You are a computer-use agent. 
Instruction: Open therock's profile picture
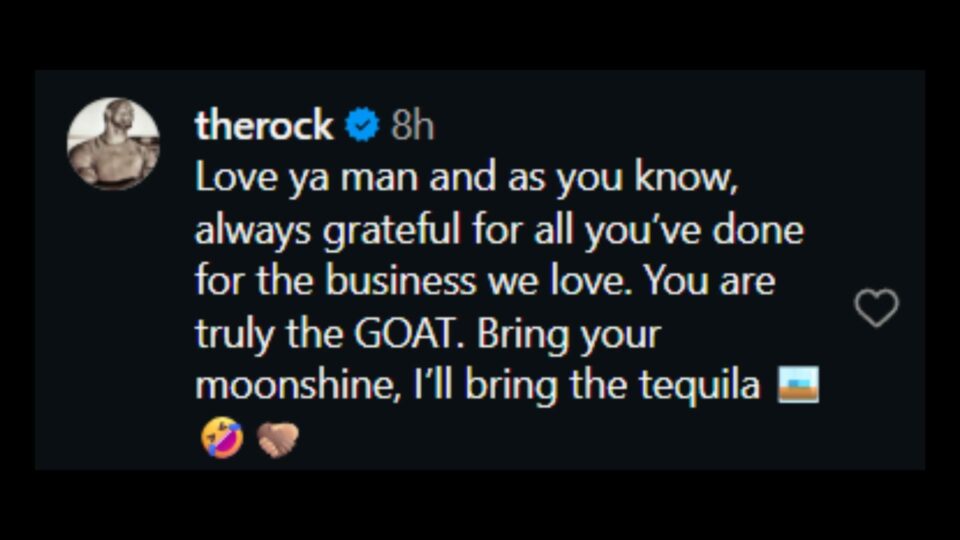coord(113,144)
